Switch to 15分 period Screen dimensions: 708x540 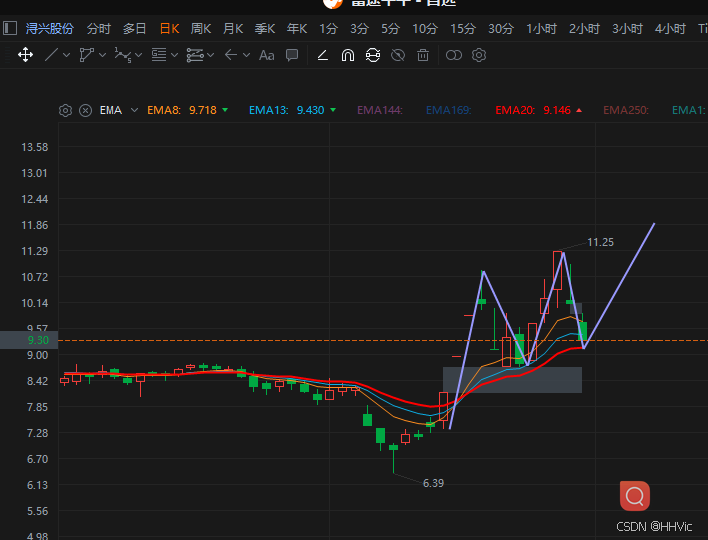(463, 28)
